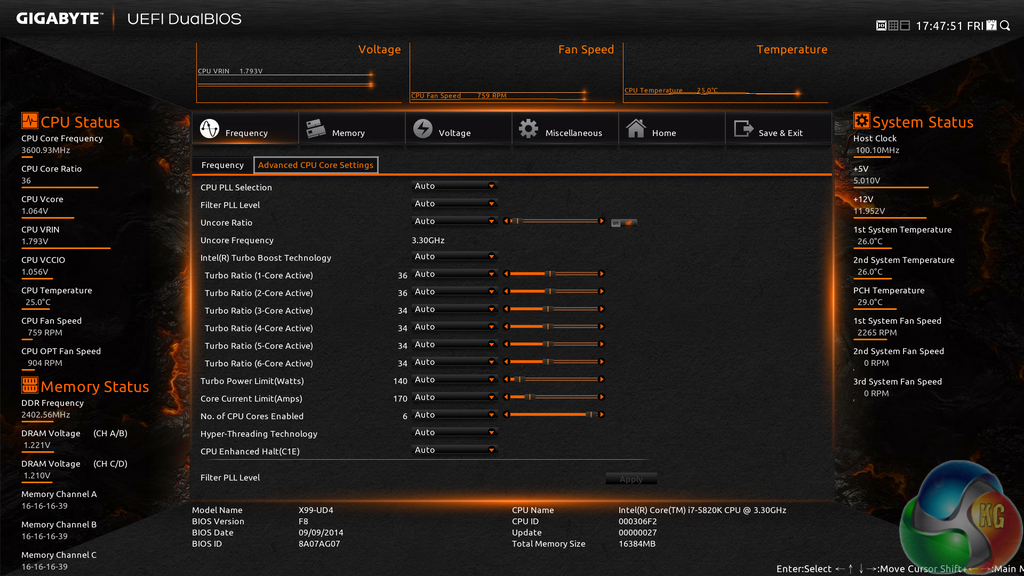
Task: Adjust the Turbo Power Limit(Watts) slider
Action: point(554,379)
